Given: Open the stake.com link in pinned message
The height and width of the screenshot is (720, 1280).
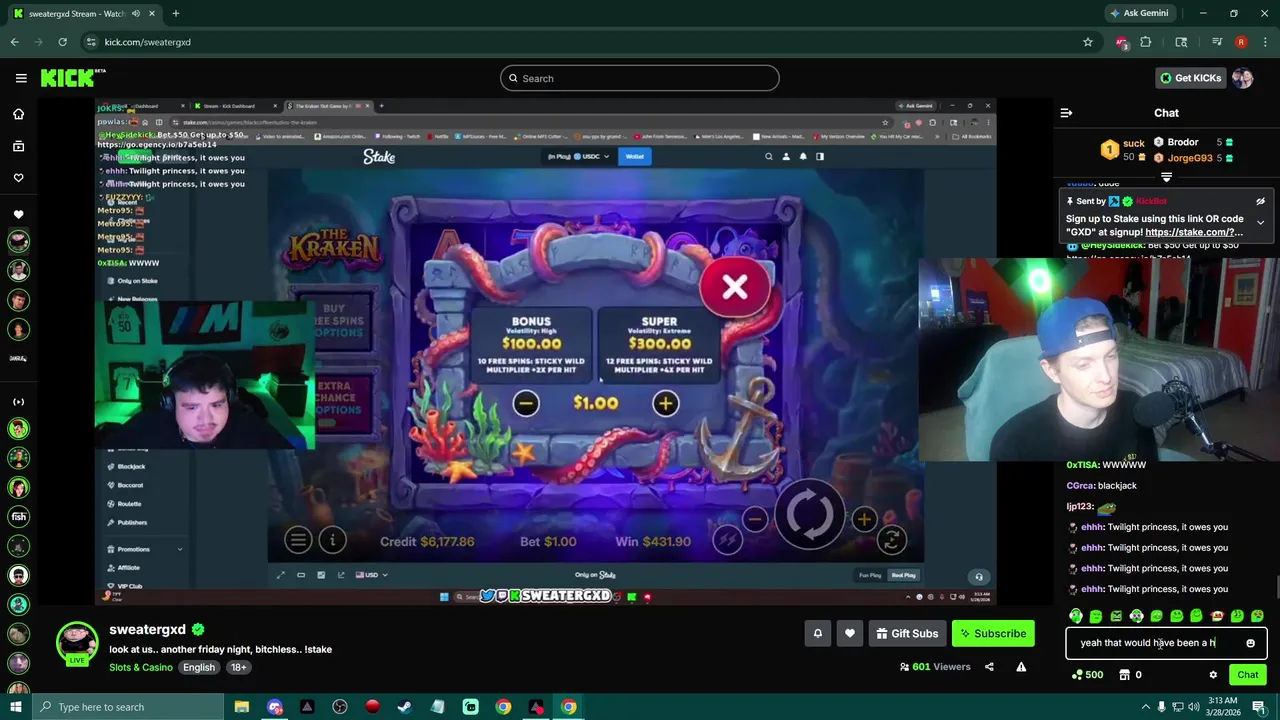Looking at the screenshot, I should (x=1194, y=232).
